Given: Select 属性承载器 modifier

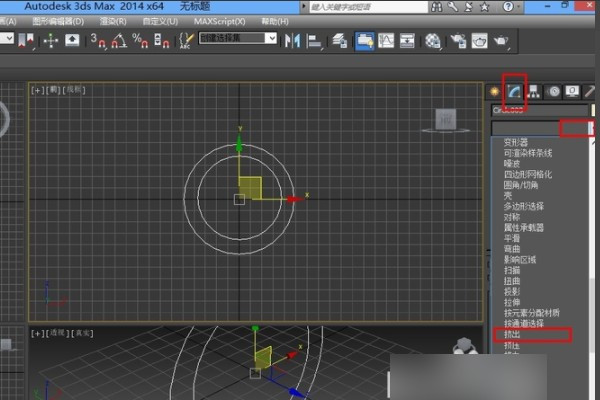Looking at the screenshot, I should point(523,228).
